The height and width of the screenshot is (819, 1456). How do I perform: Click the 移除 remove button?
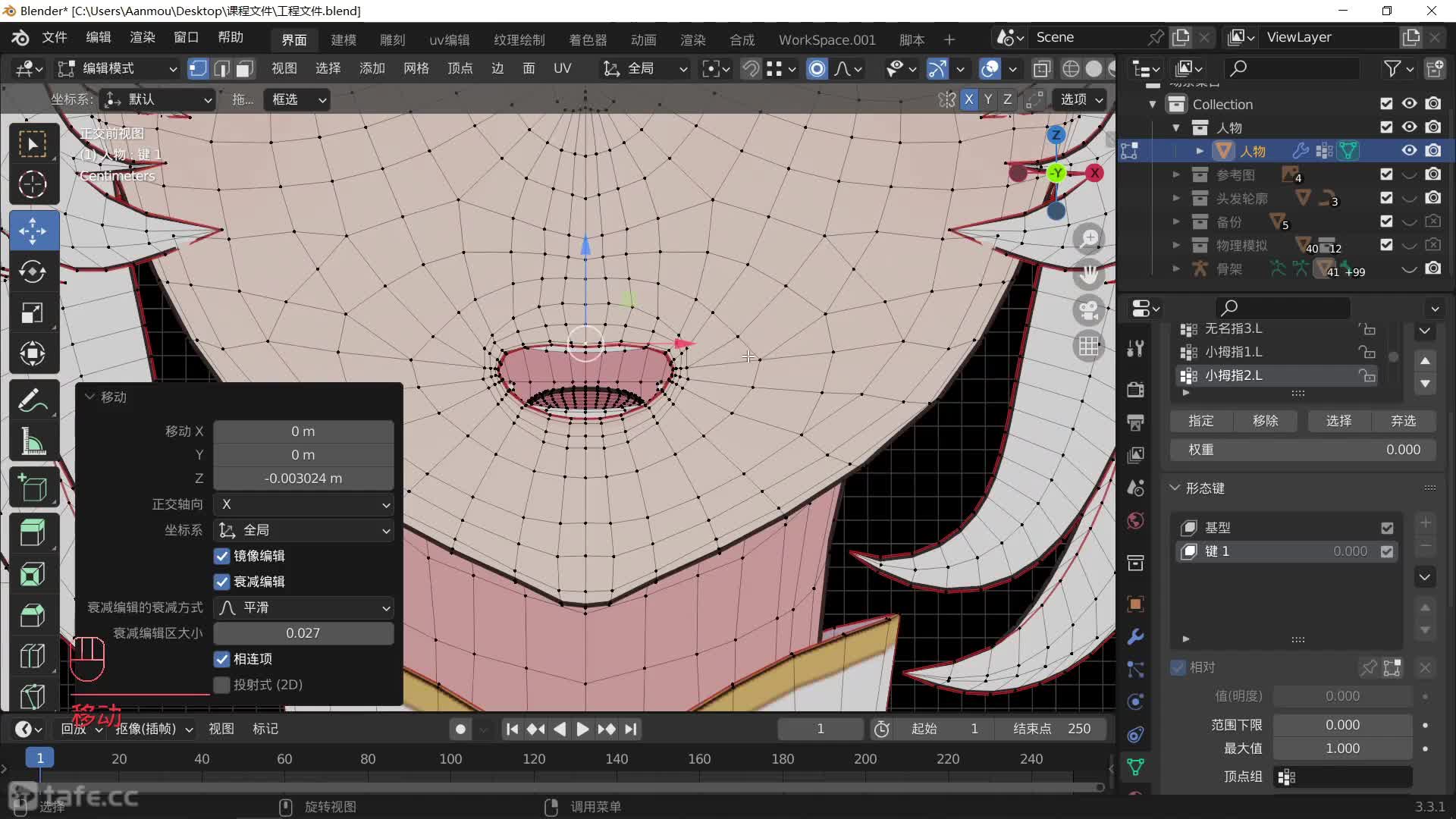(1266, 421)
